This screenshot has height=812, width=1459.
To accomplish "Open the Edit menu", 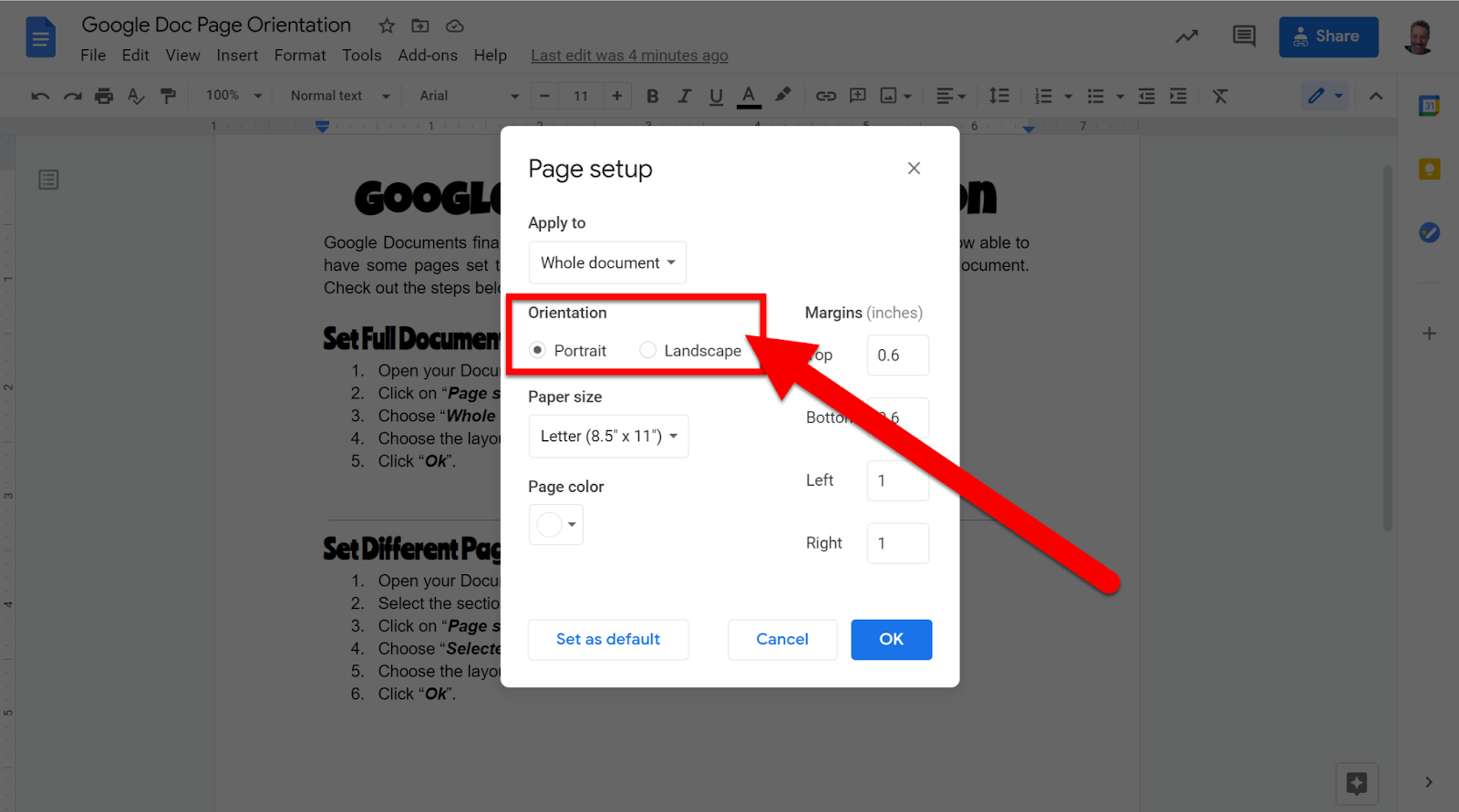I will point(135,56).
